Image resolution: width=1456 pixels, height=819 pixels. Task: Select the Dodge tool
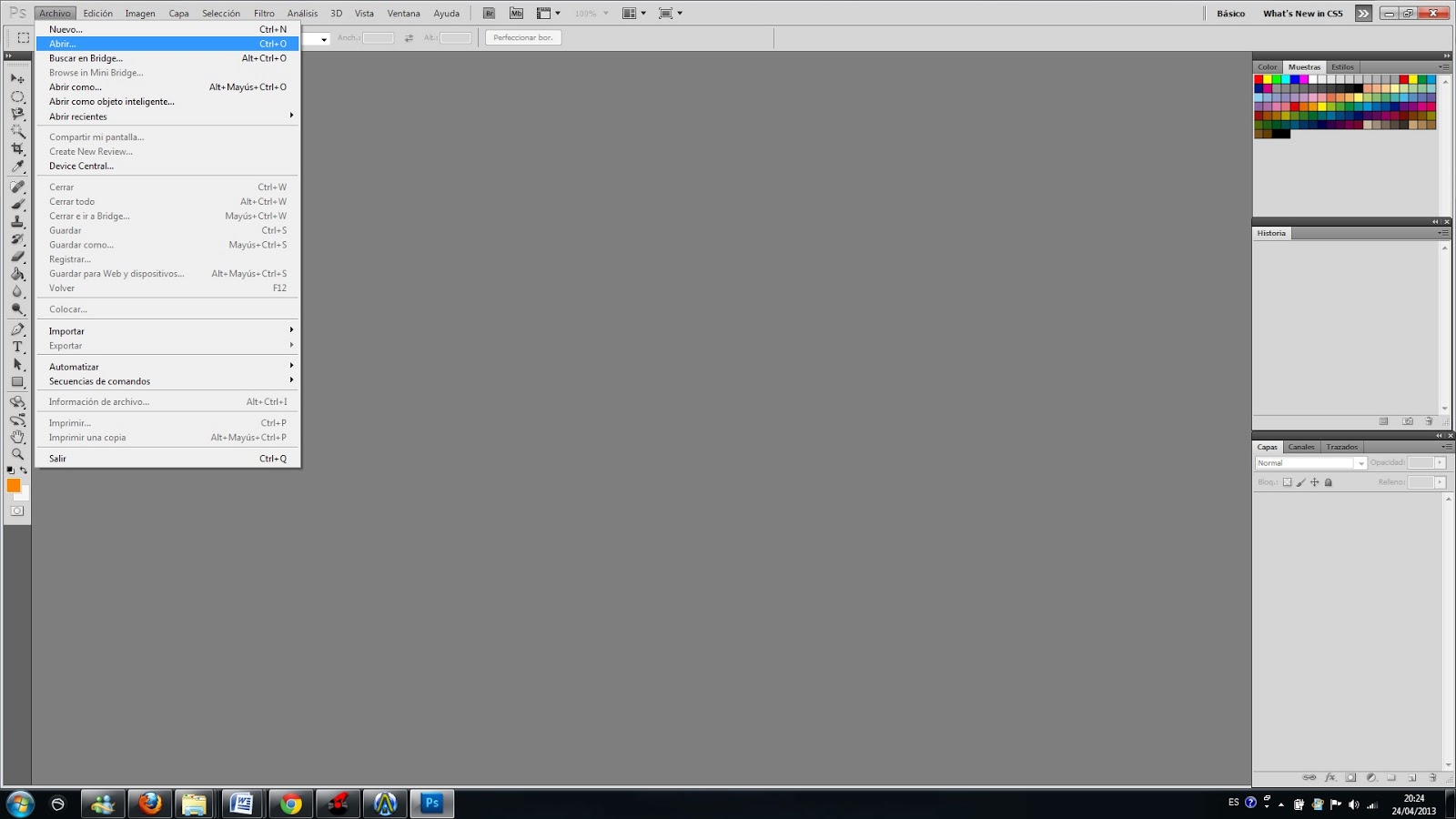point(17,309)
